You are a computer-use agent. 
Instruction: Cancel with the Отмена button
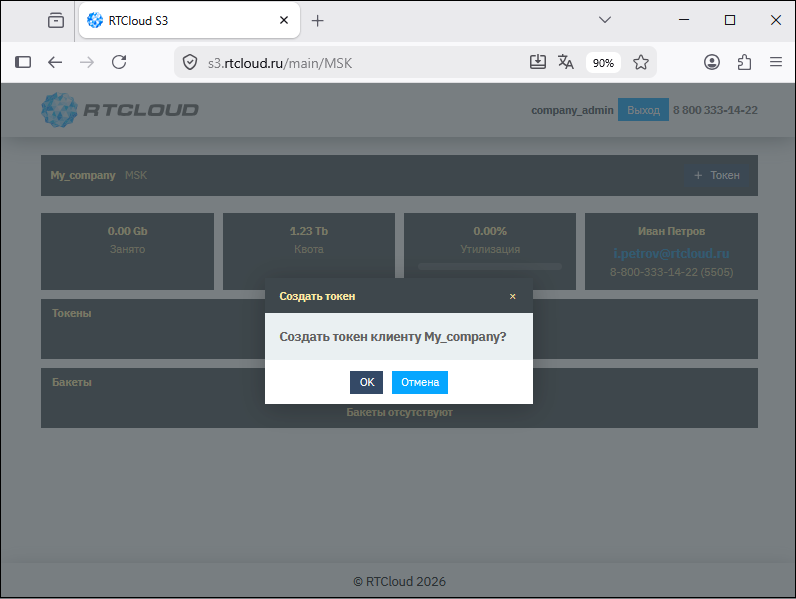420,382
